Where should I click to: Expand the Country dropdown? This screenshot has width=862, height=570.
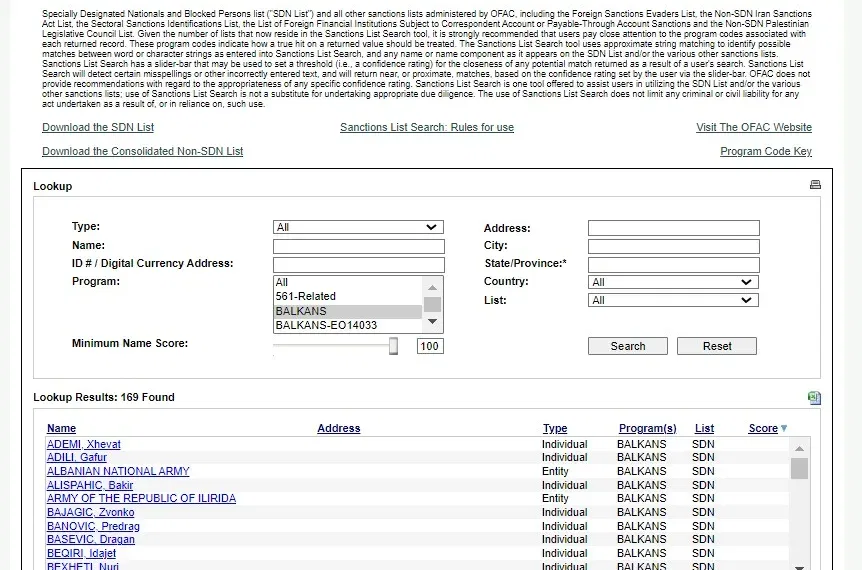click(674, 282)
